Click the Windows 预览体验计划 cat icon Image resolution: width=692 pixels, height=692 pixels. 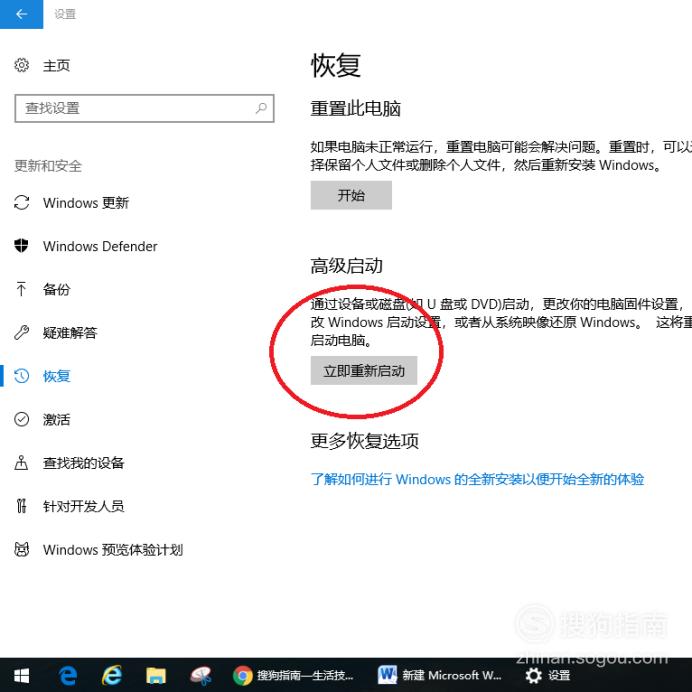point(21,549)
